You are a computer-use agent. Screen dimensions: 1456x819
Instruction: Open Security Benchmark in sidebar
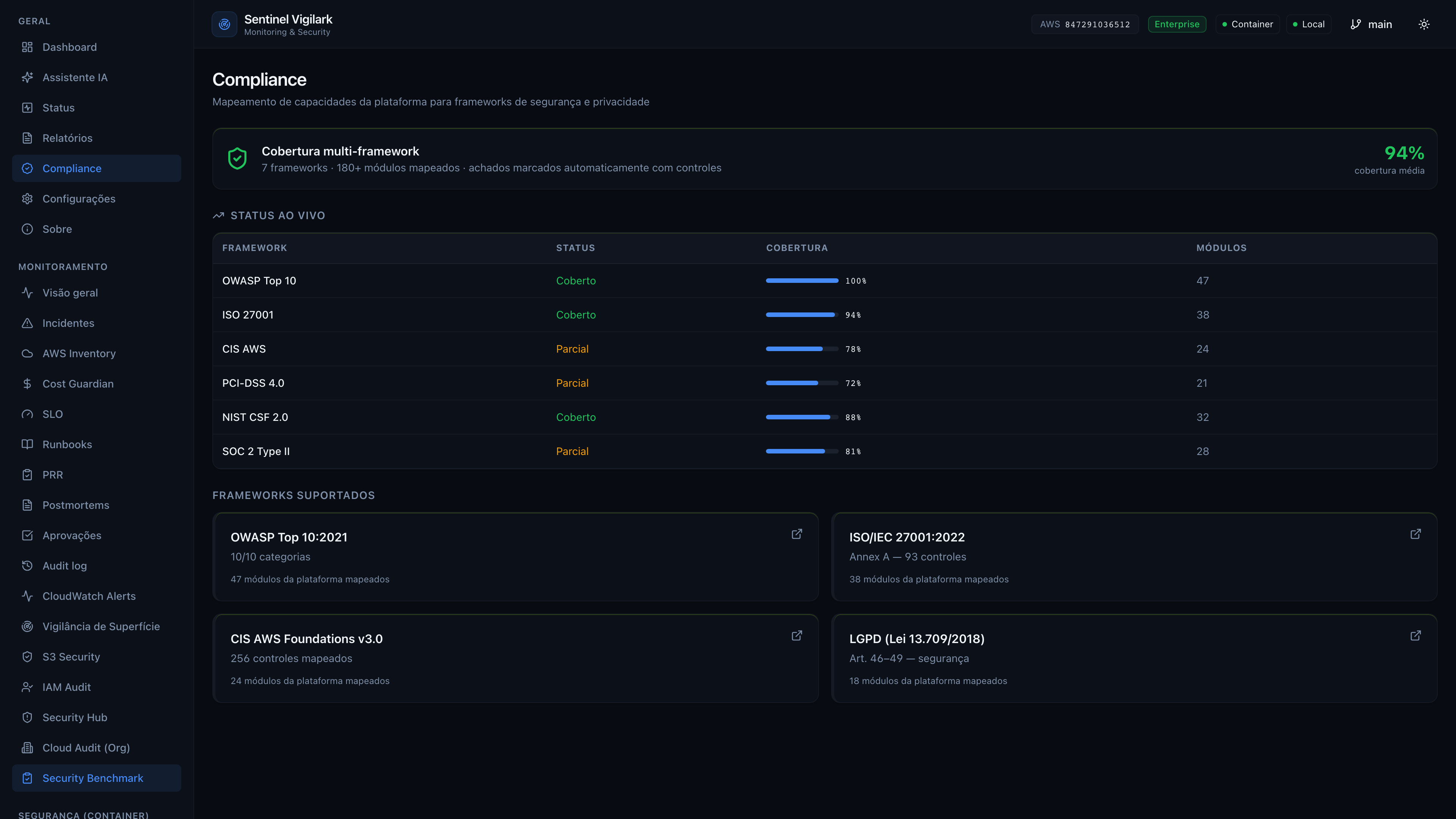pos(97,778)
